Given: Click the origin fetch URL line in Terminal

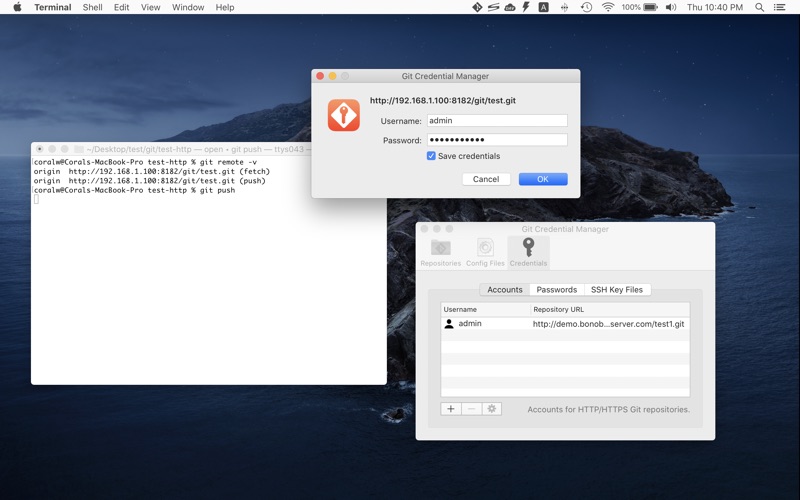Looking at the screenshot, I should (x=152, y=171).
